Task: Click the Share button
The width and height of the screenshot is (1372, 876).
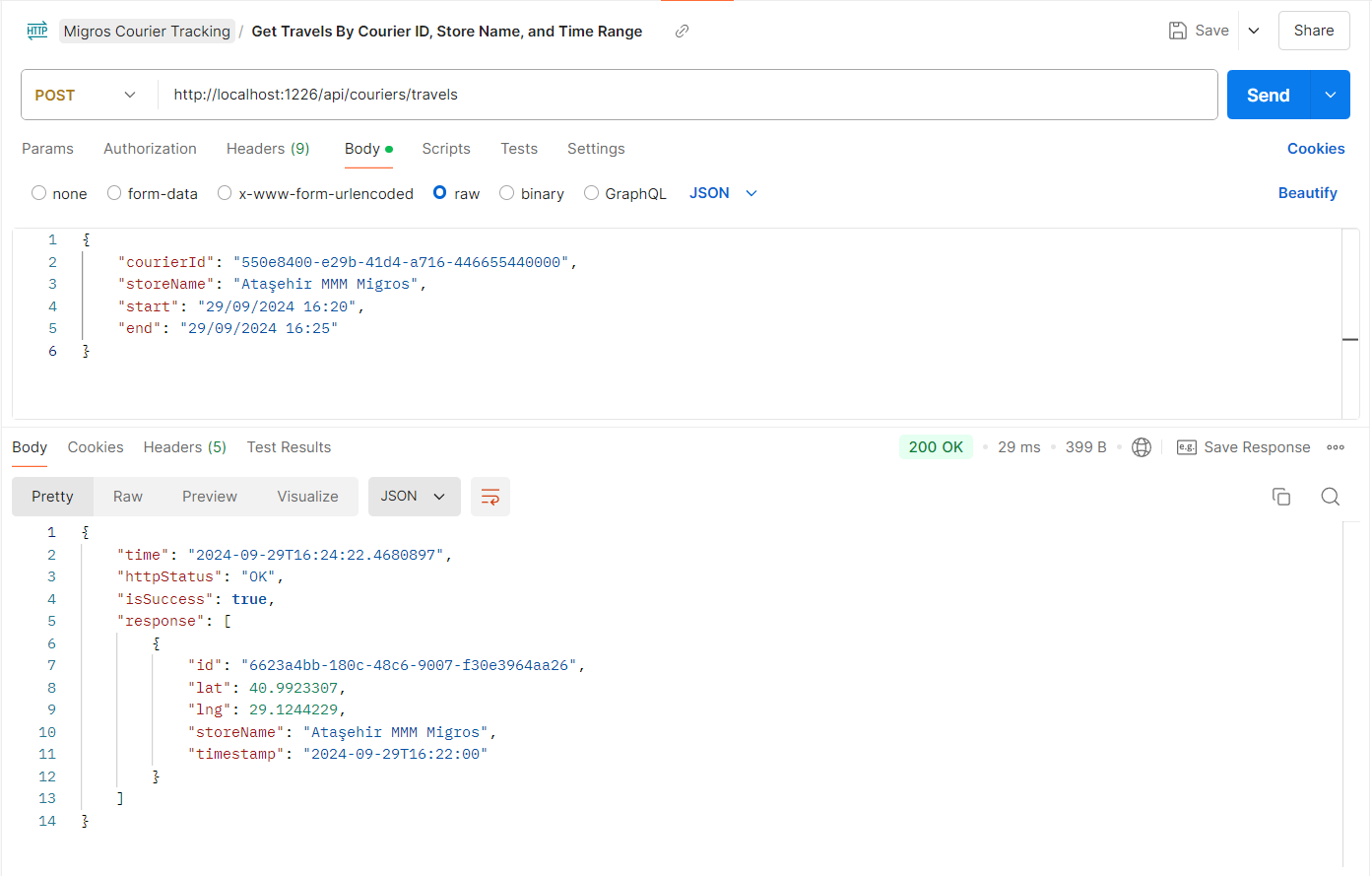Action: pos(1314,31)
